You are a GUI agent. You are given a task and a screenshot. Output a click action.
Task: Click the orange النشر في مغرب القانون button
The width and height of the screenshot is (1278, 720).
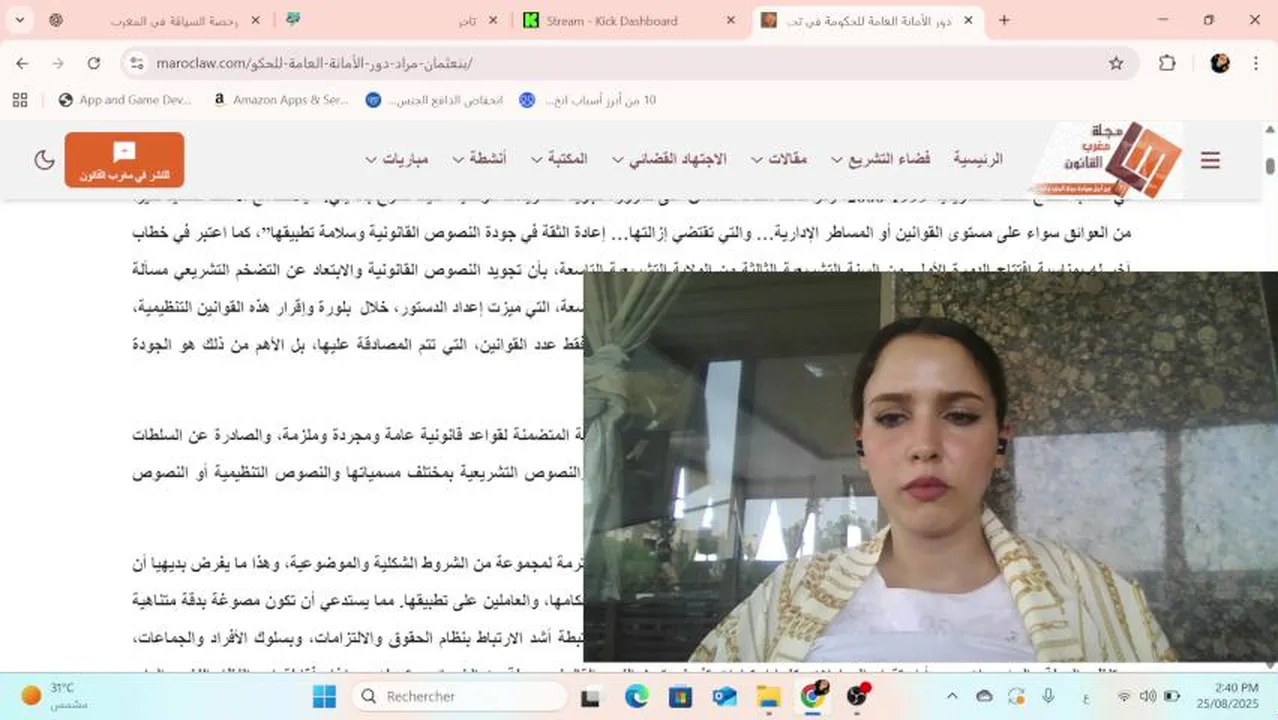(x=125, y=160)
